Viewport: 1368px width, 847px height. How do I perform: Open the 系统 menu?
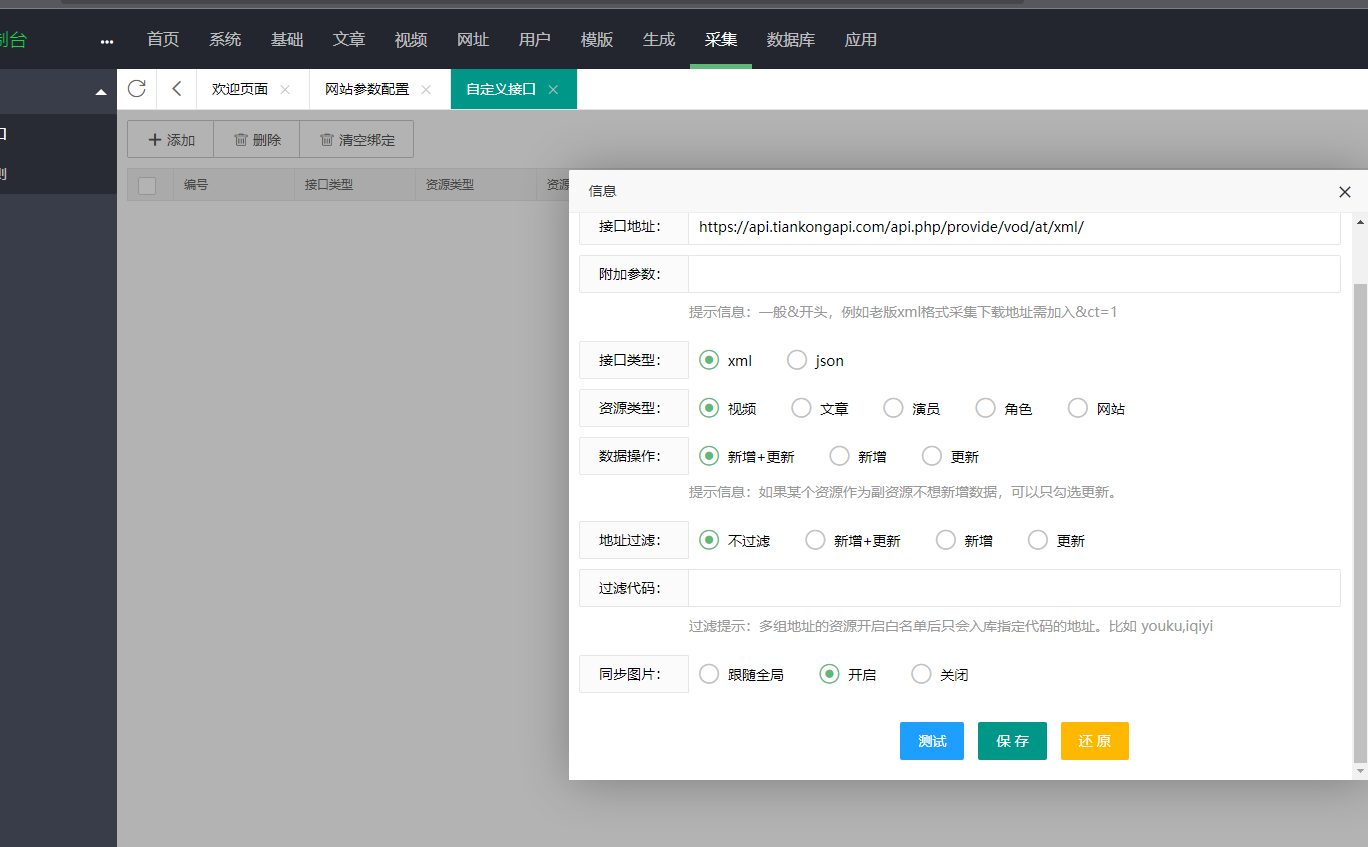point(225,39)
